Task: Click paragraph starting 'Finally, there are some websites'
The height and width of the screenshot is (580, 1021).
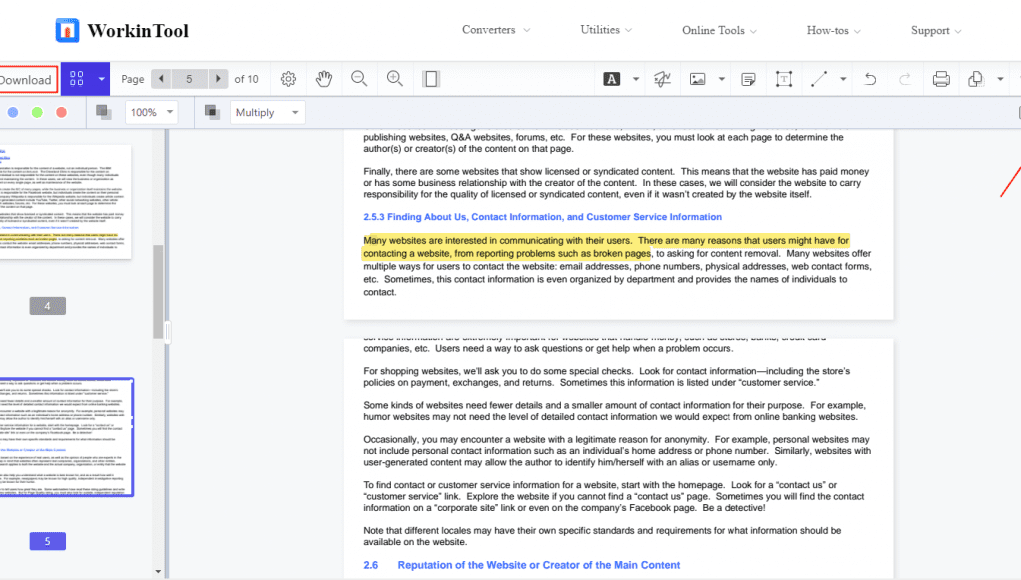Action: [x=616, y=183]
